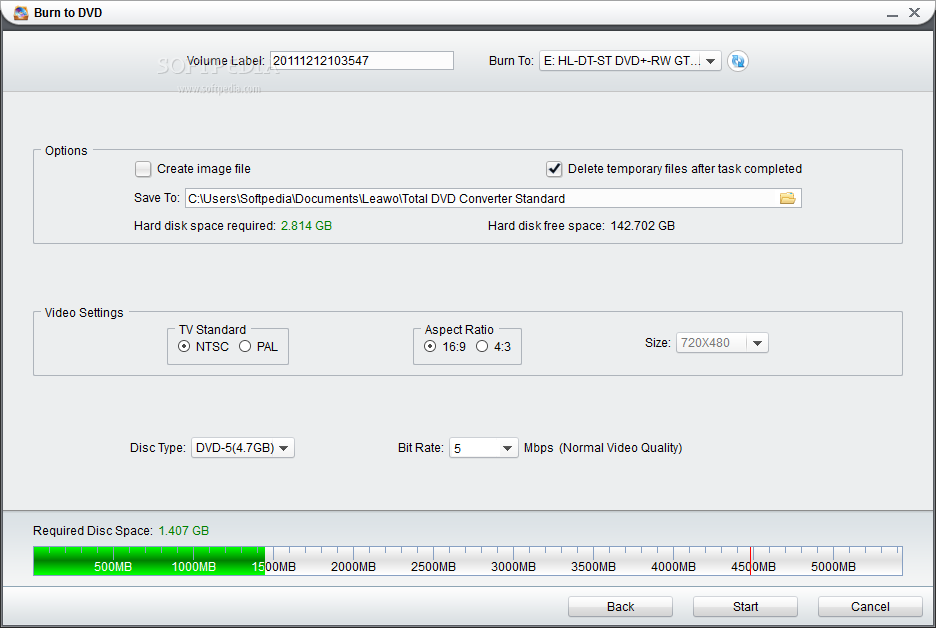Click the Hard disk space required label
The height and width of the screenshot is (628, 936).
coord(205,226)
